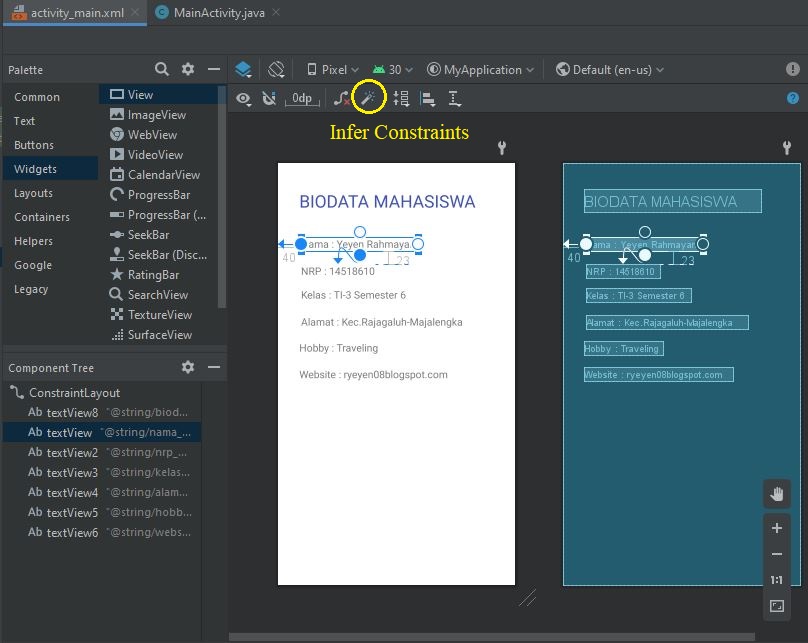Image resolution: width=808 pixels, height=643 pixels.
Task: Open the Pixel device selector dropdown
Action: [x=335, y=69]
